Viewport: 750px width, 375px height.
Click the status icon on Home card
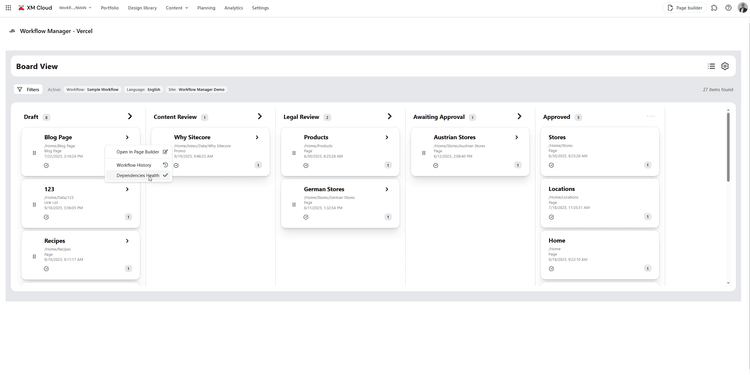point(551,269)
